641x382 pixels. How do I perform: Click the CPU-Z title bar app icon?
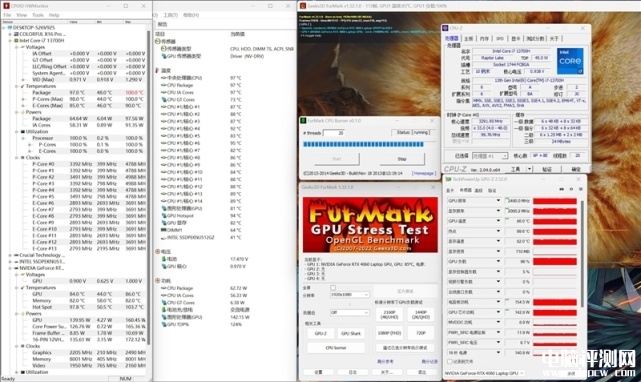(446, 28)
